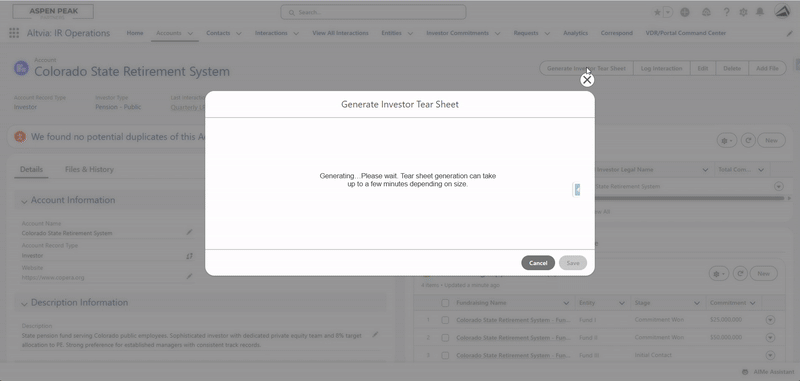
Task: Open the Interactions tab
Action: click(x=271, y=33)
